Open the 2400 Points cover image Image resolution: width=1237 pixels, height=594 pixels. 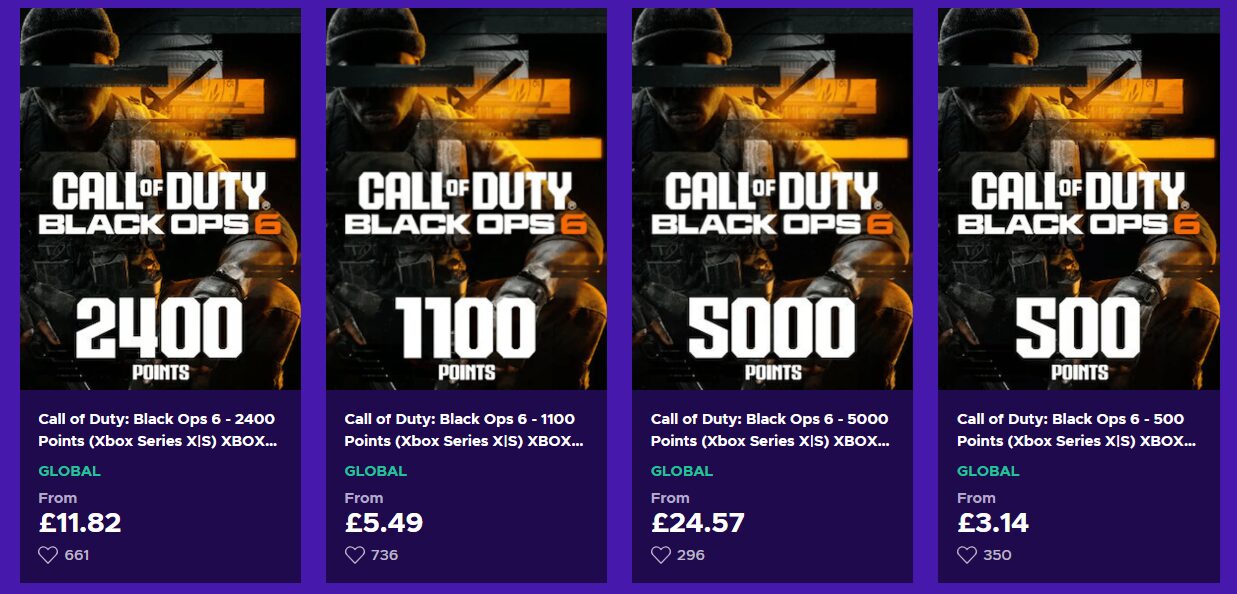click(160, 199)
